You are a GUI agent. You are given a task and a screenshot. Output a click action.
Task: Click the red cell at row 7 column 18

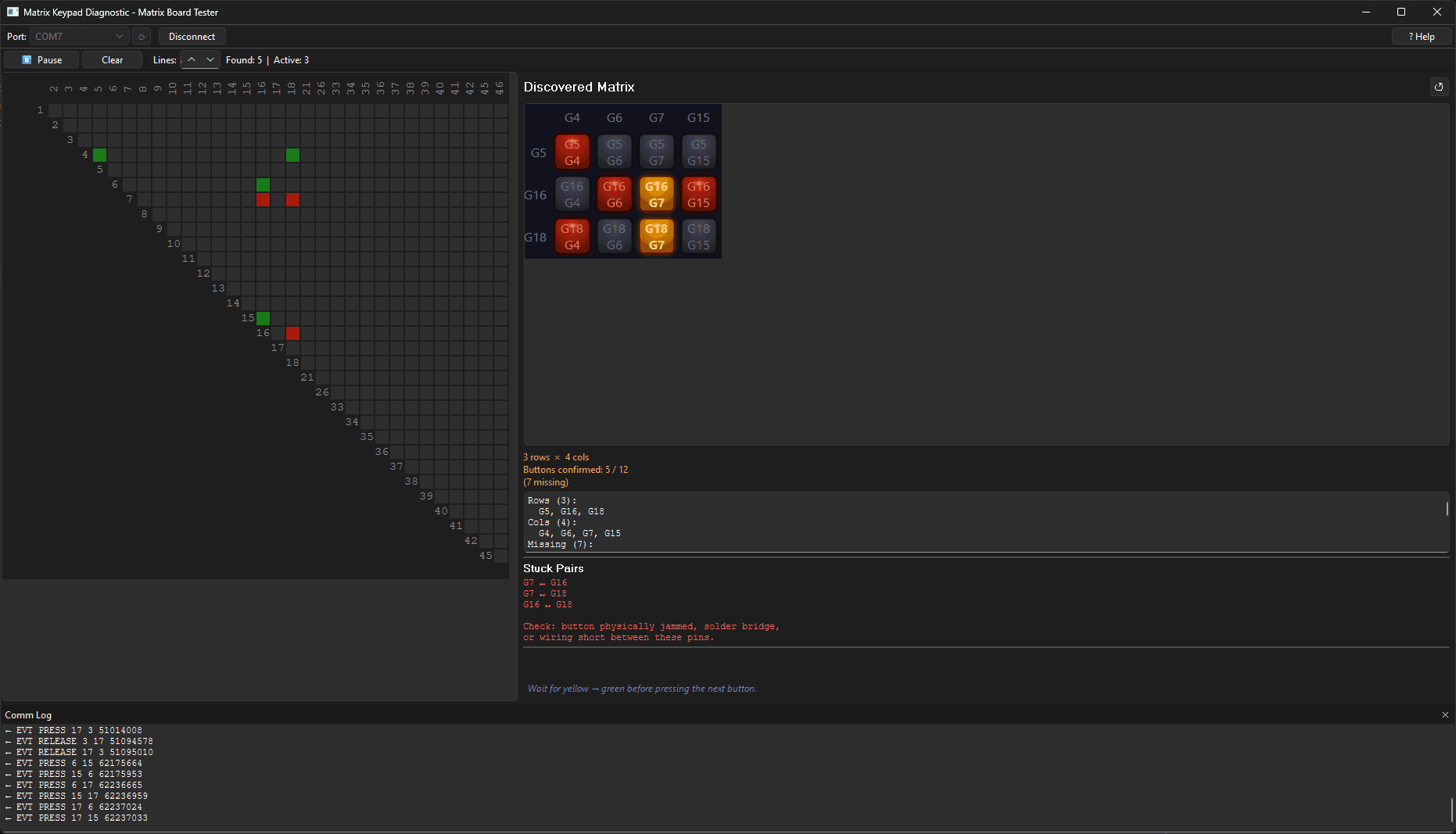[292, 199]
